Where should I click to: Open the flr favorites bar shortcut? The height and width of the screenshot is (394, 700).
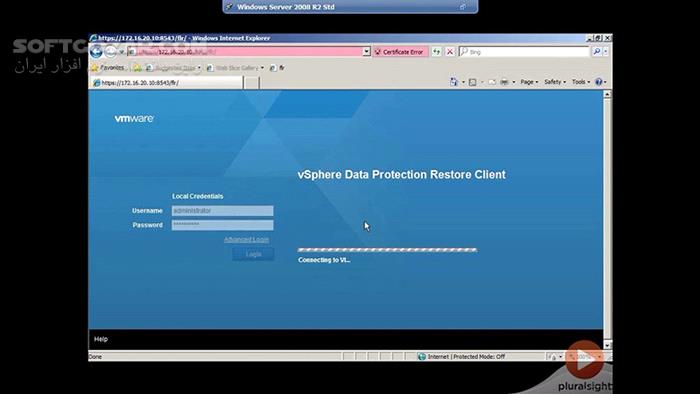[x=277, y=68]
